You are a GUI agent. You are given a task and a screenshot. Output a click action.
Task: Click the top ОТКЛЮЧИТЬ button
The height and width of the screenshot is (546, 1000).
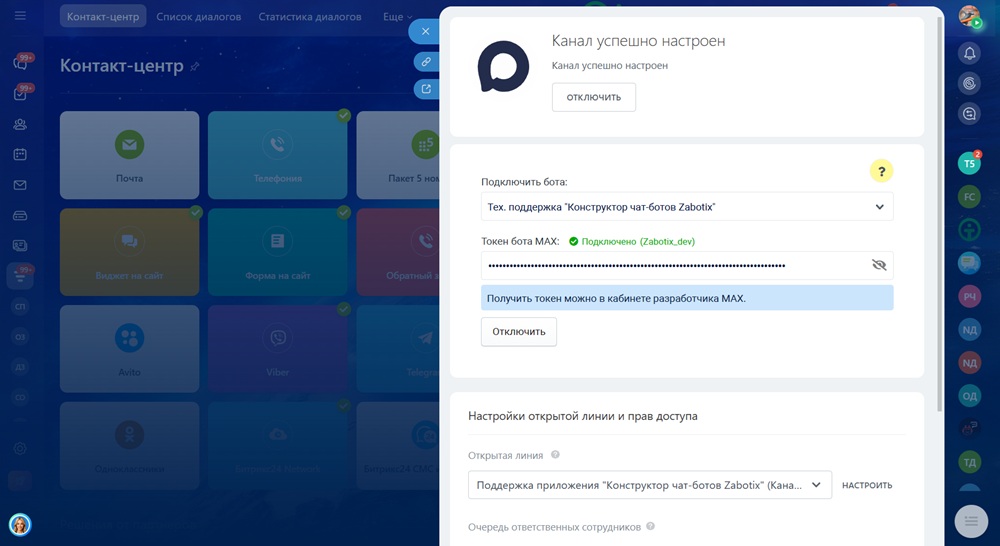coord(594,97)
